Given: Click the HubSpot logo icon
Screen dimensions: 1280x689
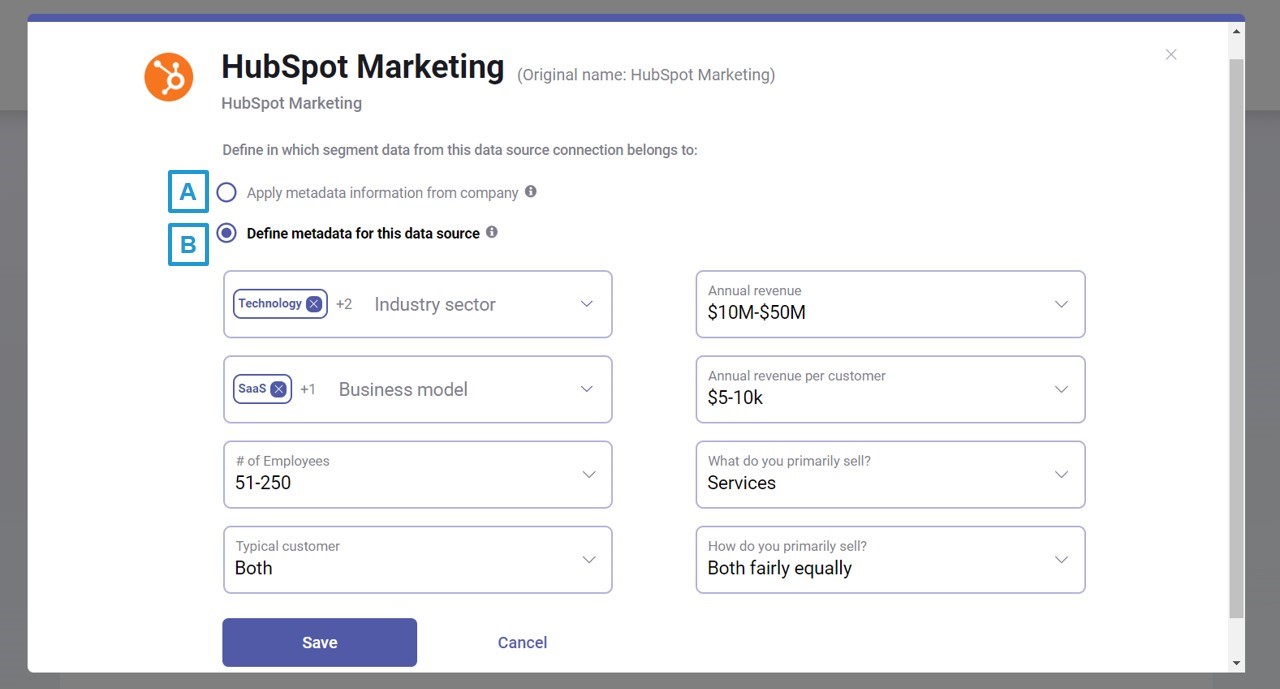Looking at the screenshot, I should [168, 77].
